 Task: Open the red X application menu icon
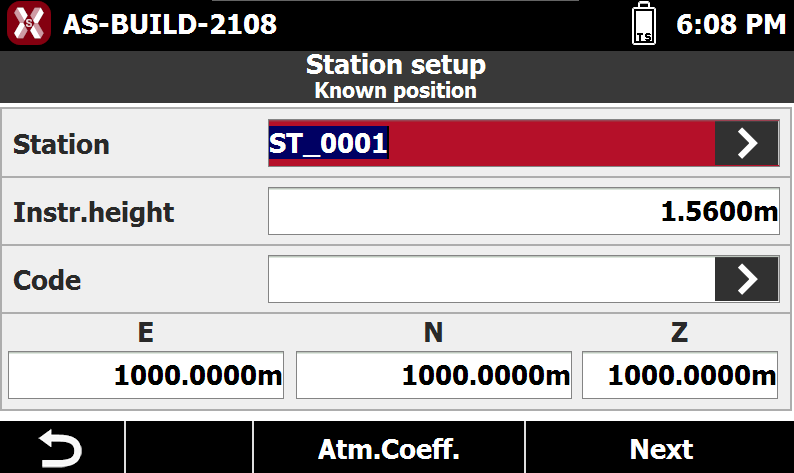[29, 23]
